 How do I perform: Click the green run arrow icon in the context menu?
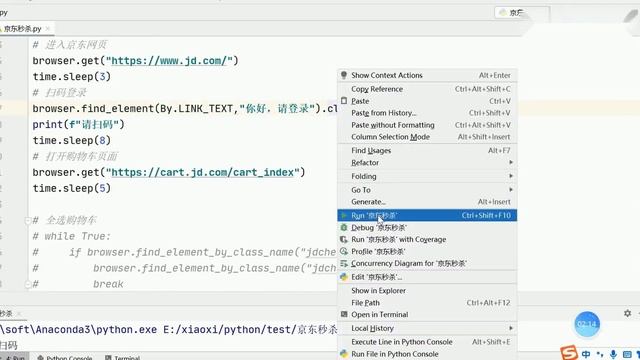(344, 215)
